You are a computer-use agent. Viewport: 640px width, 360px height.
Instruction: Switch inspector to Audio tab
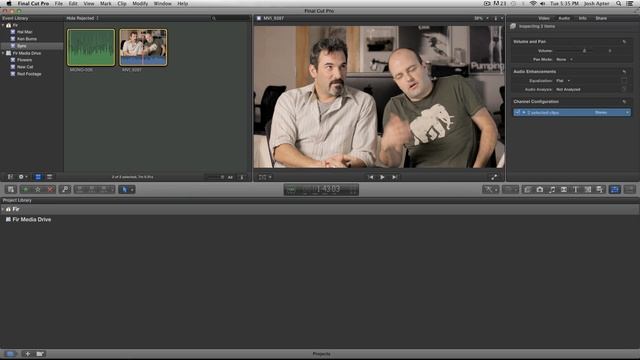(564, 18)
